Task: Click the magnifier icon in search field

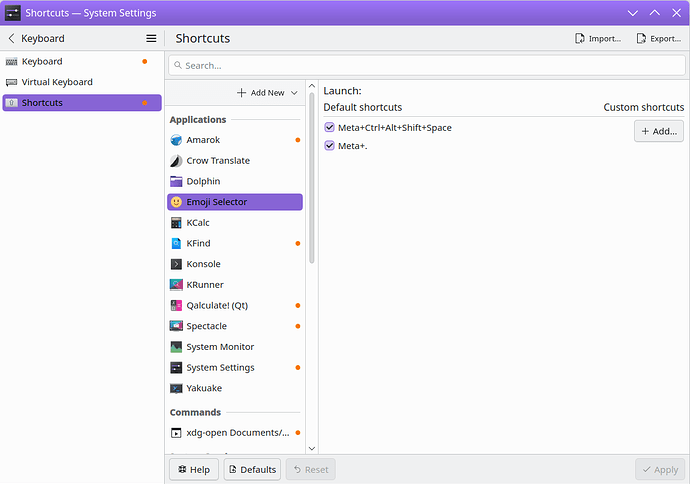Action: (x=178, y=66)
